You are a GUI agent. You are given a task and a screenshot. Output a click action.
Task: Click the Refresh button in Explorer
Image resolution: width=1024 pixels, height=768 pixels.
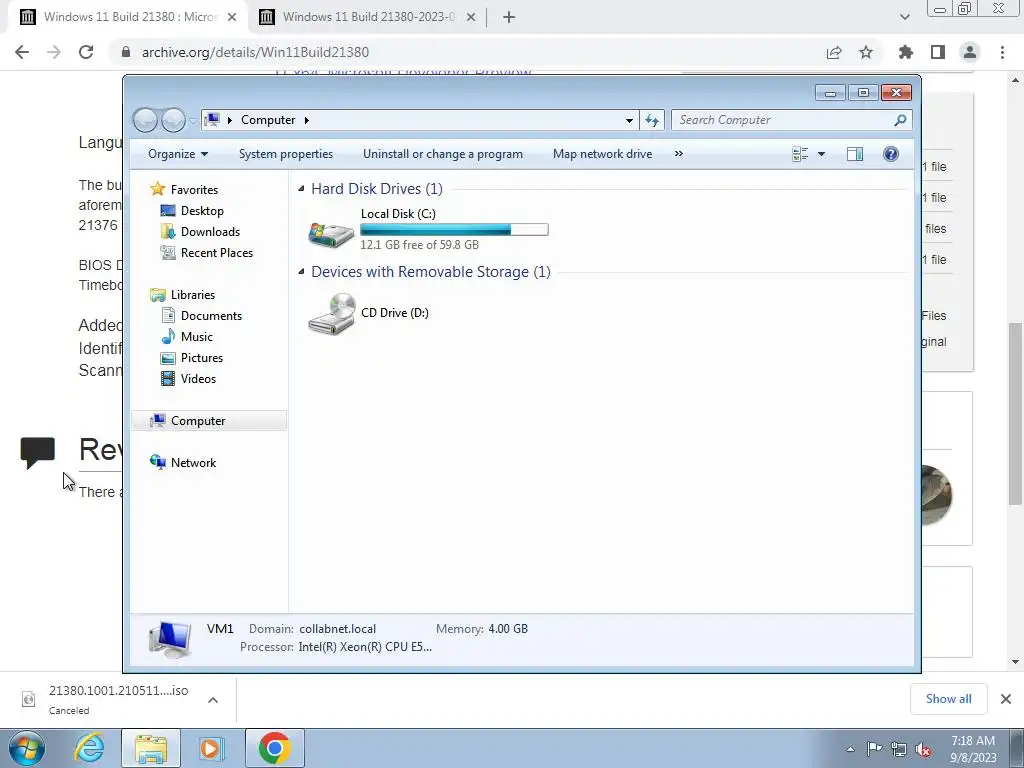tap(652, 120)
